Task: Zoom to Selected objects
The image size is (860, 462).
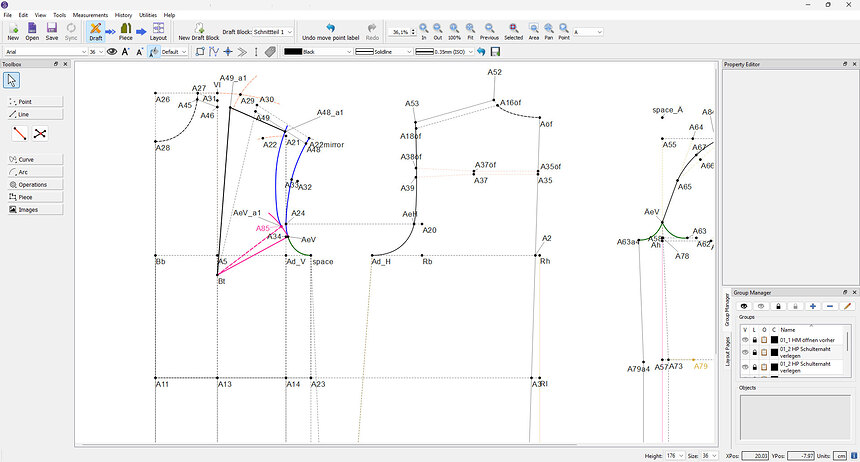Action: click(x=513, y=31)
